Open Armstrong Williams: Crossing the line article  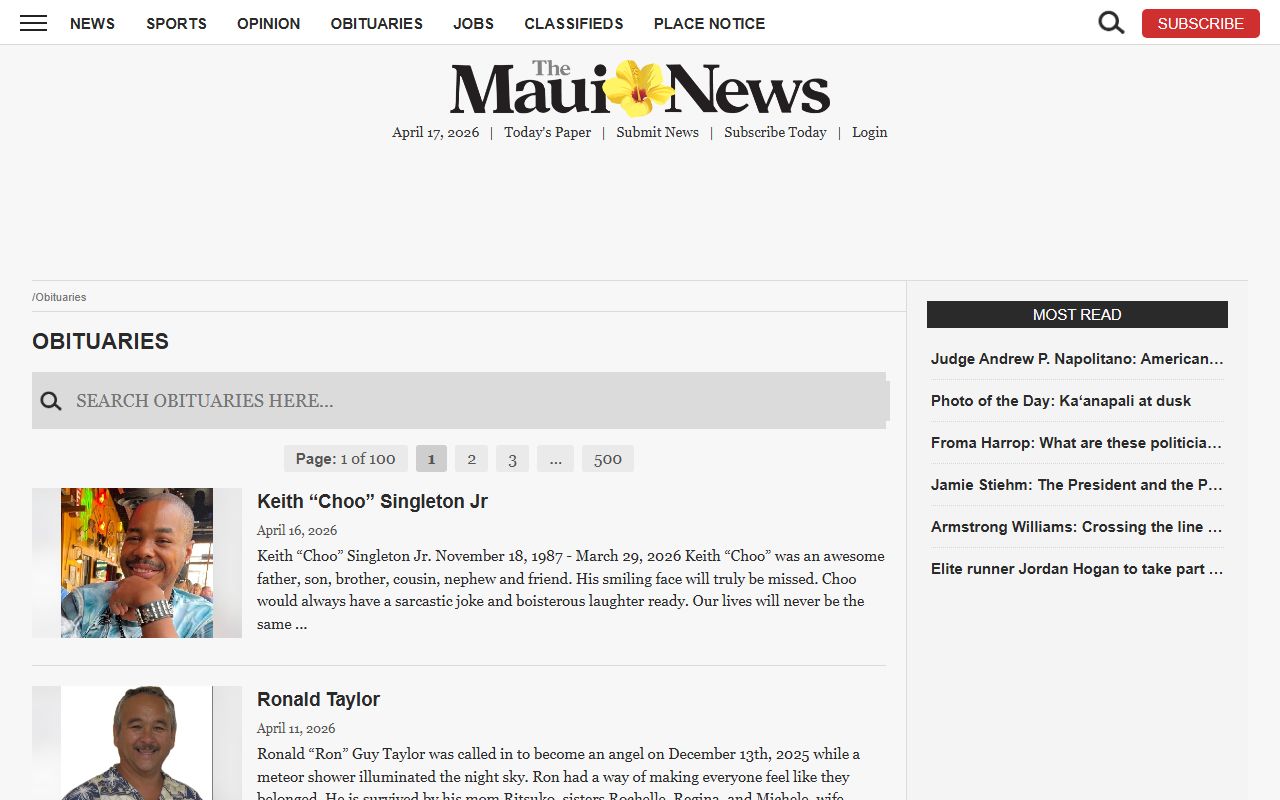(x=1077, y=526)
